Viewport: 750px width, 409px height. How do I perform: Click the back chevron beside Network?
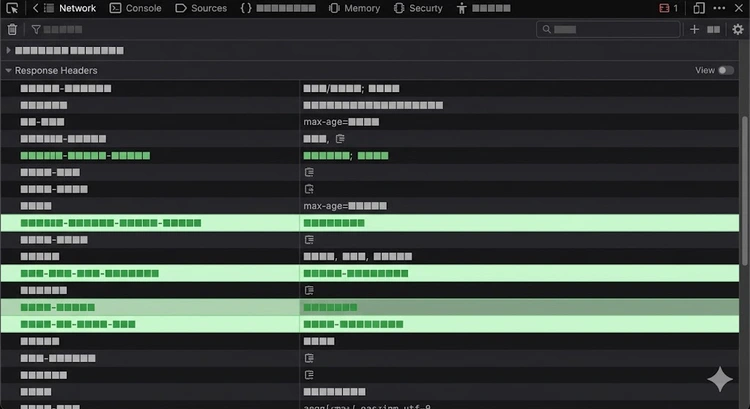tap(35, 8)
